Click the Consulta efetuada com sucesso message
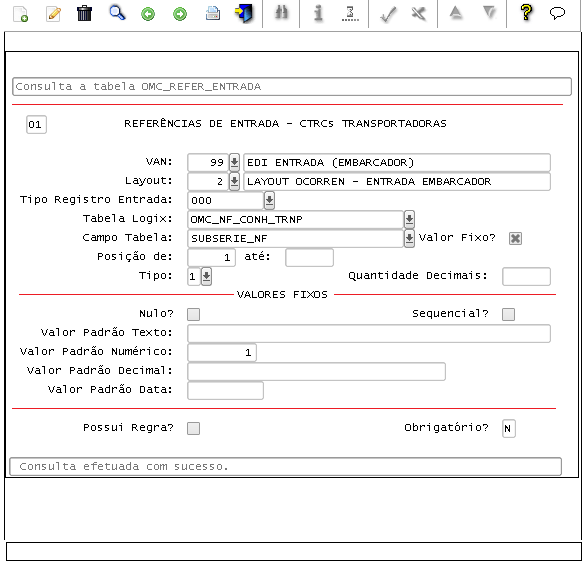 point(285,466)
